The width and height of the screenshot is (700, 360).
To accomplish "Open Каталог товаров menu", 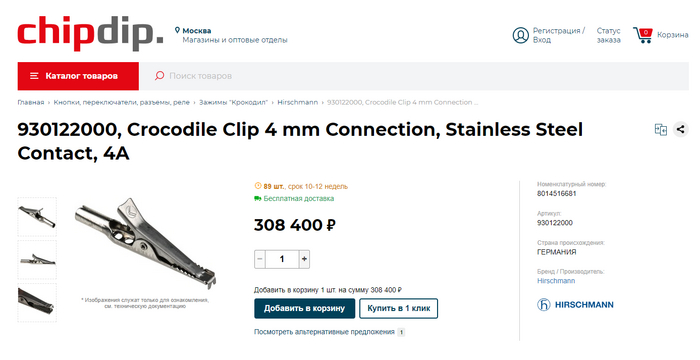I will [78, 76].
